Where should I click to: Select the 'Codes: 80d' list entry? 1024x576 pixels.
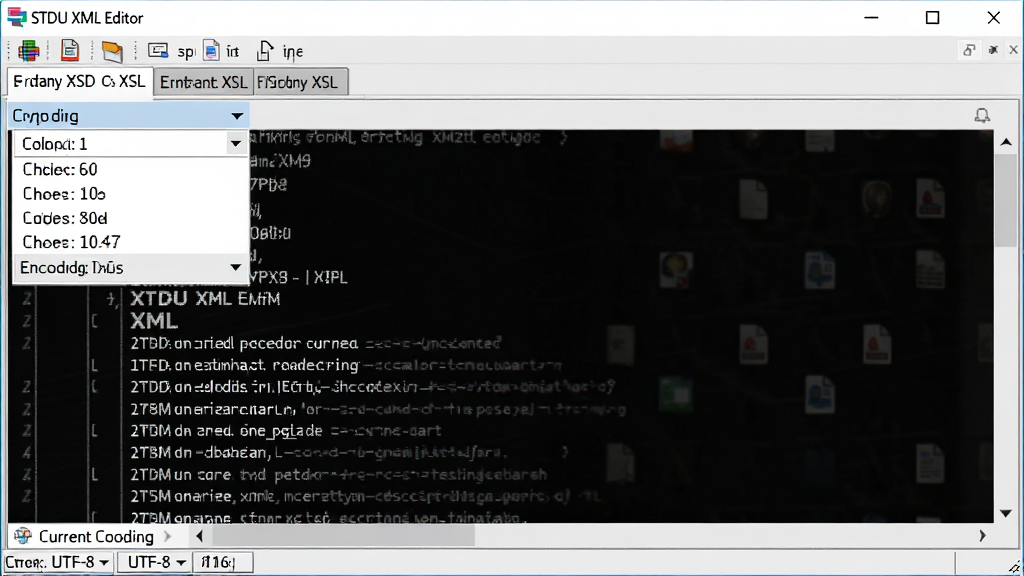pyautogui.click(x=131, y=218)
